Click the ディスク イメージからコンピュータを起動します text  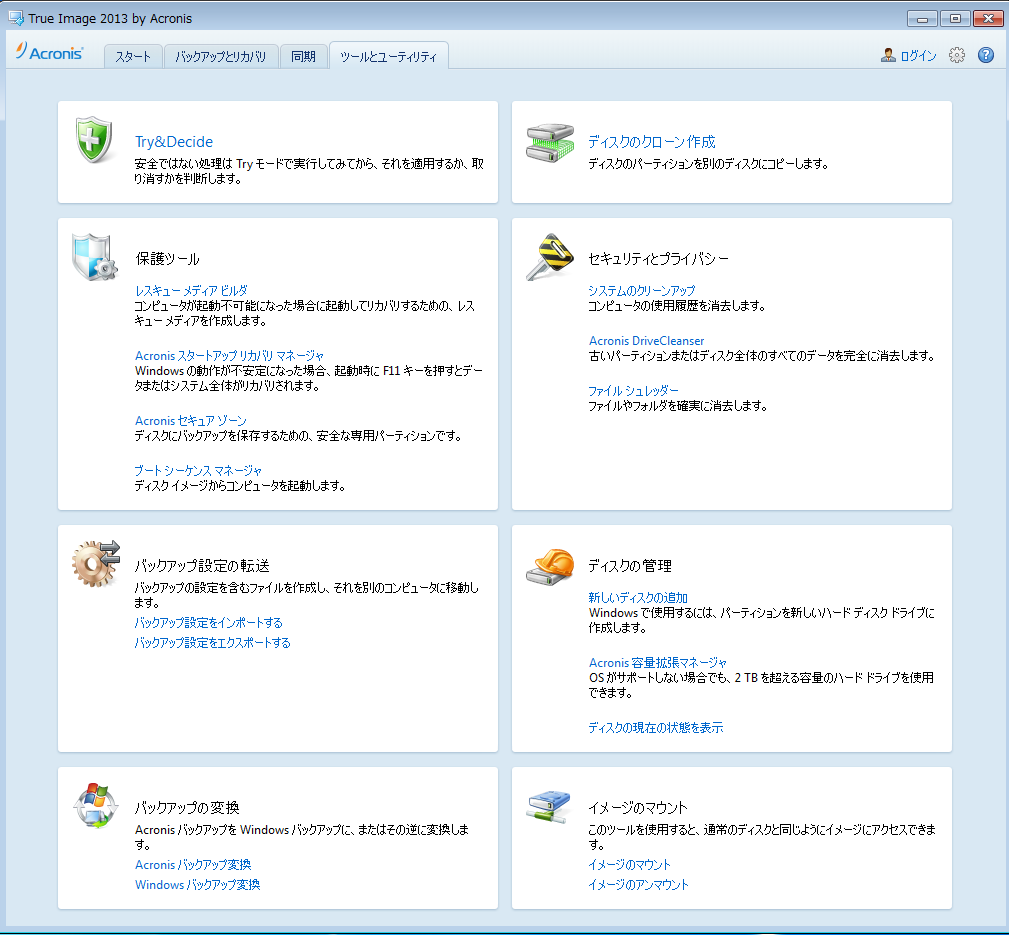[240, 486]
